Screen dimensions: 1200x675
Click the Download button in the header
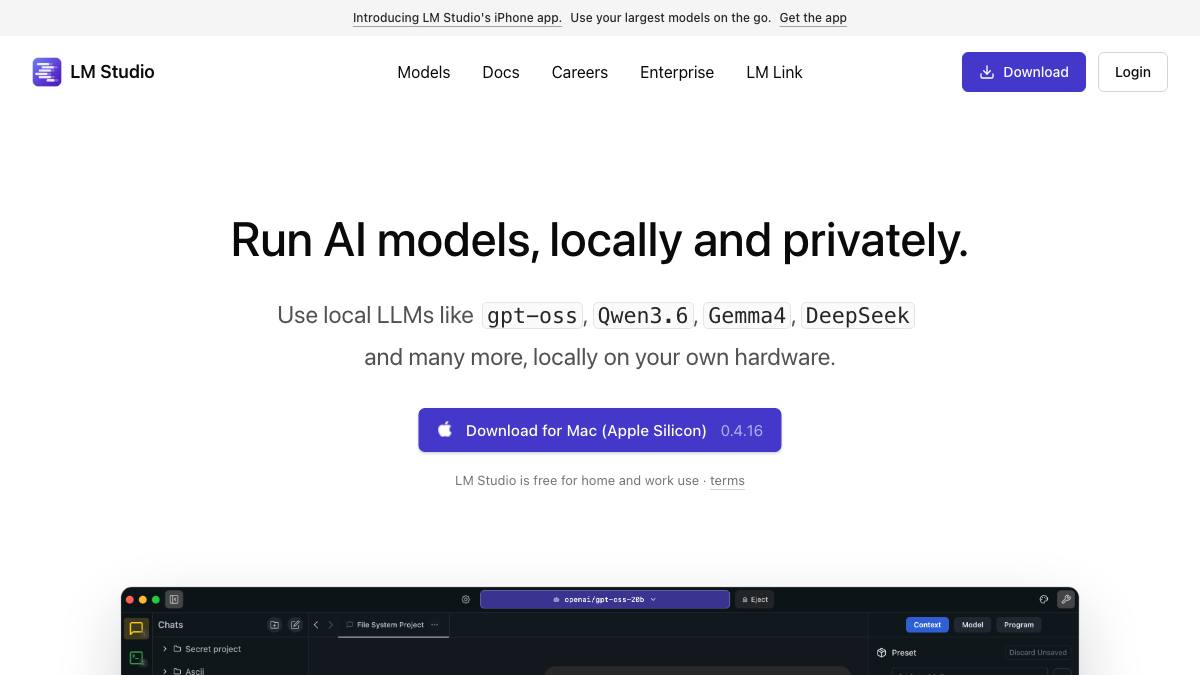1024,72
